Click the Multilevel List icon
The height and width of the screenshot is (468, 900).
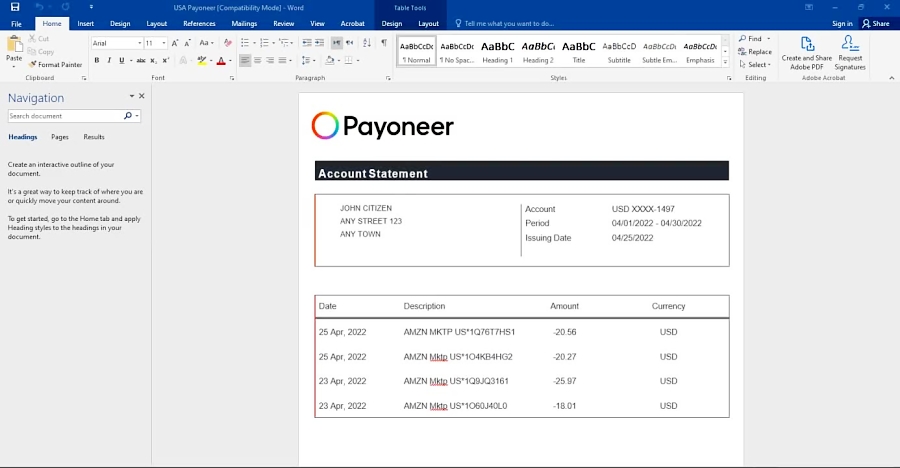coord(284,43)
